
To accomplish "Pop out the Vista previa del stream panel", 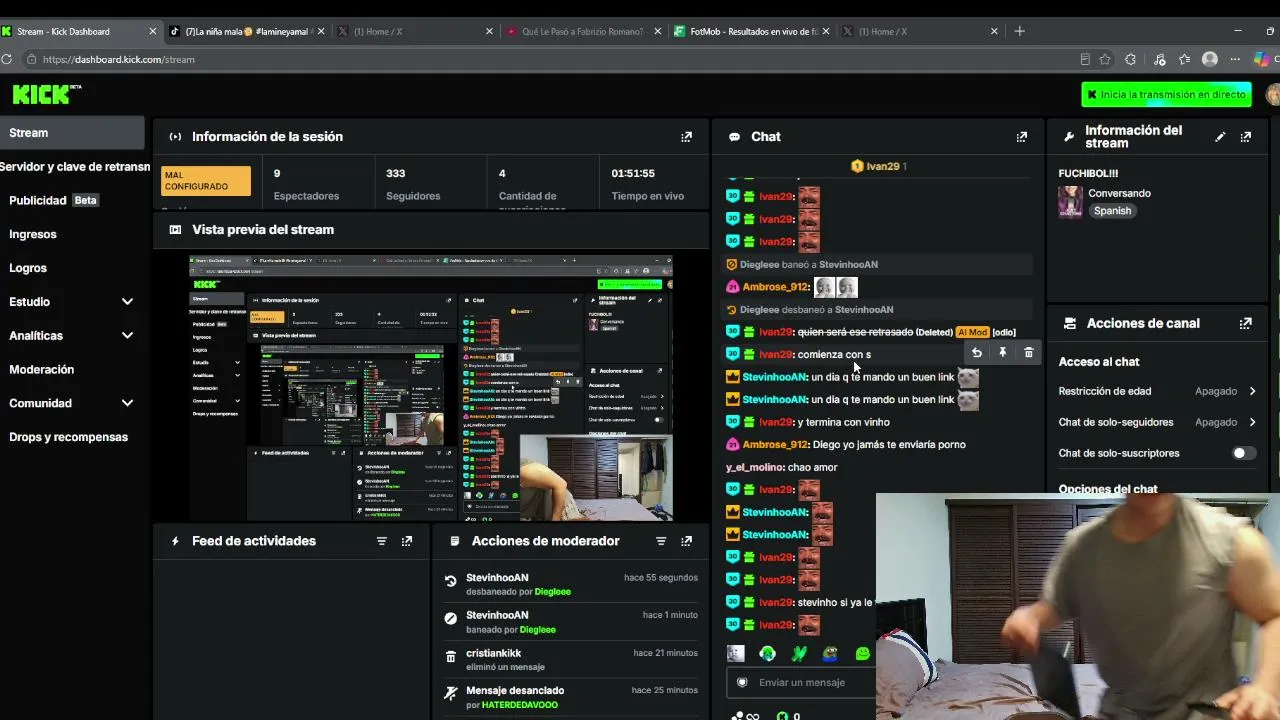I will click(686, 230).
